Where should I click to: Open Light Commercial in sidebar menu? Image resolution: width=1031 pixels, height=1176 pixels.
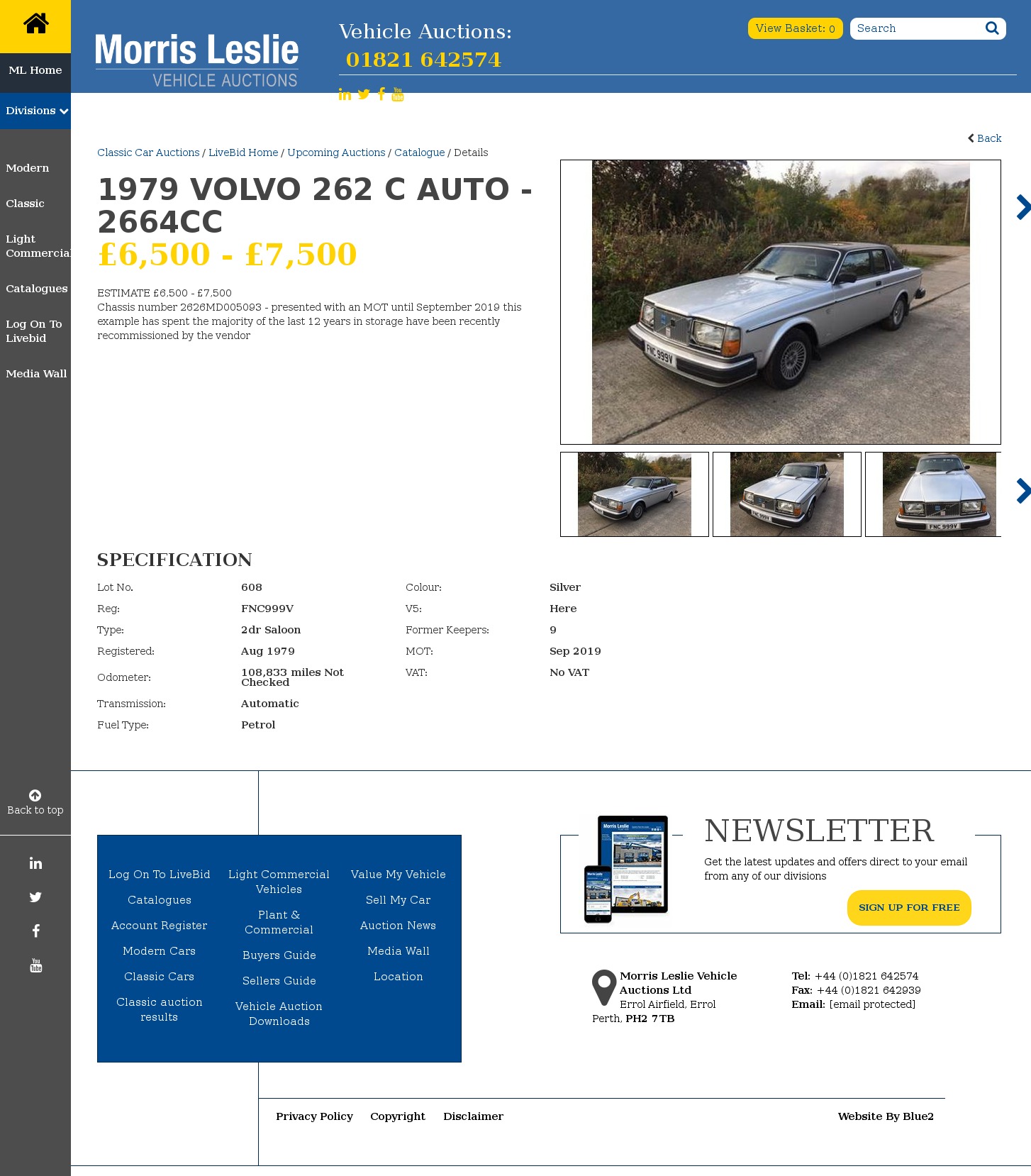click(x=38, y=246)
